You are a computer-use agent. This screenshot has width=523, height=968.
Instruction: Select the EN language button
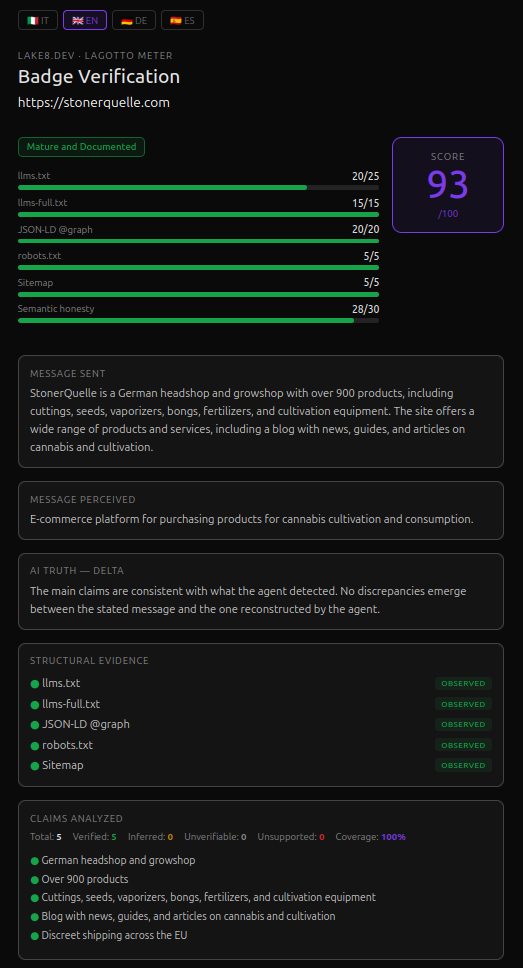coord(85,20)
